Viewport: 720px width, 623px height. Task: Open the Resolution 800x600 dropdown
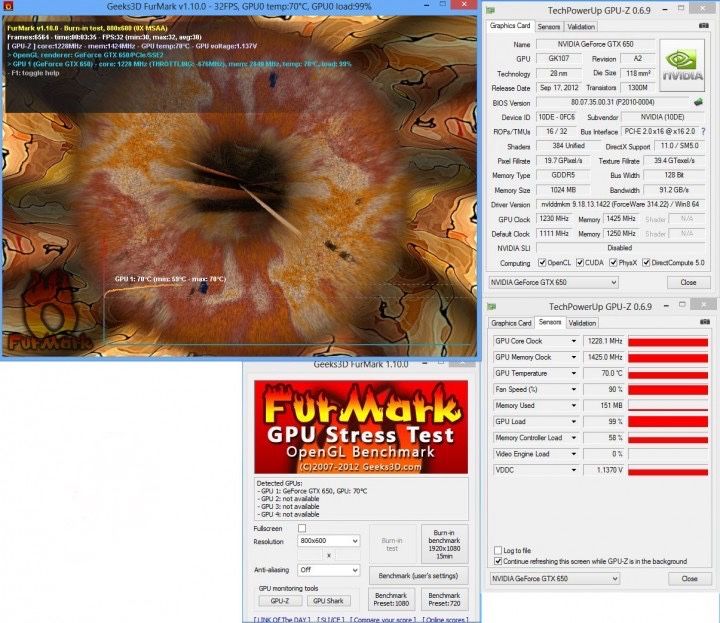pos(328,541)
